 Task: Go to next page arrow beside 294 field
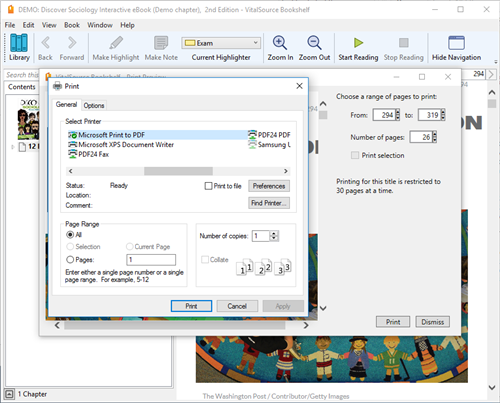click(x=491, y=74)
